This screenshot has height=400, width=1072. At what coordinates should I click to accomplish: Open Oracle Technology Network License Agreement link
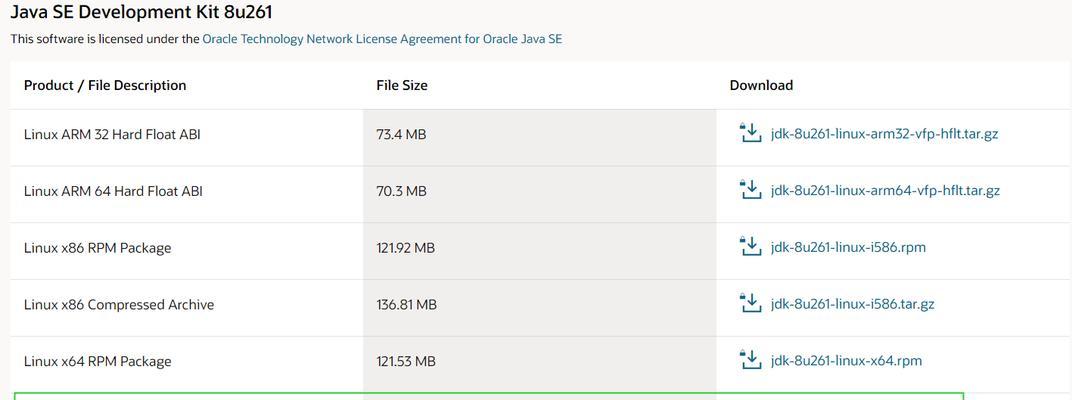[382, 39]
